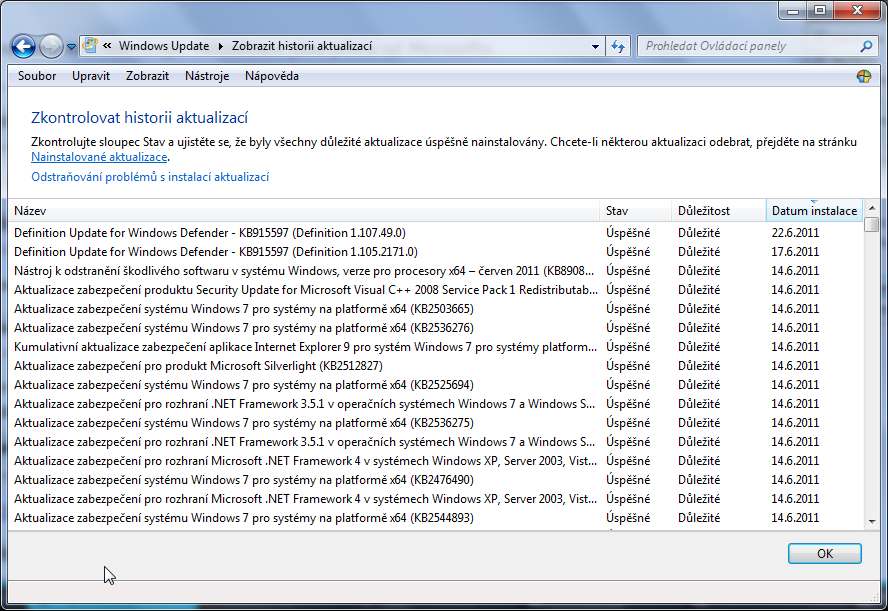Select Definition Update row with Definition 1.105.2171.0
The width and height of the screenshot is (888, 611).
(x=436, y=252)
